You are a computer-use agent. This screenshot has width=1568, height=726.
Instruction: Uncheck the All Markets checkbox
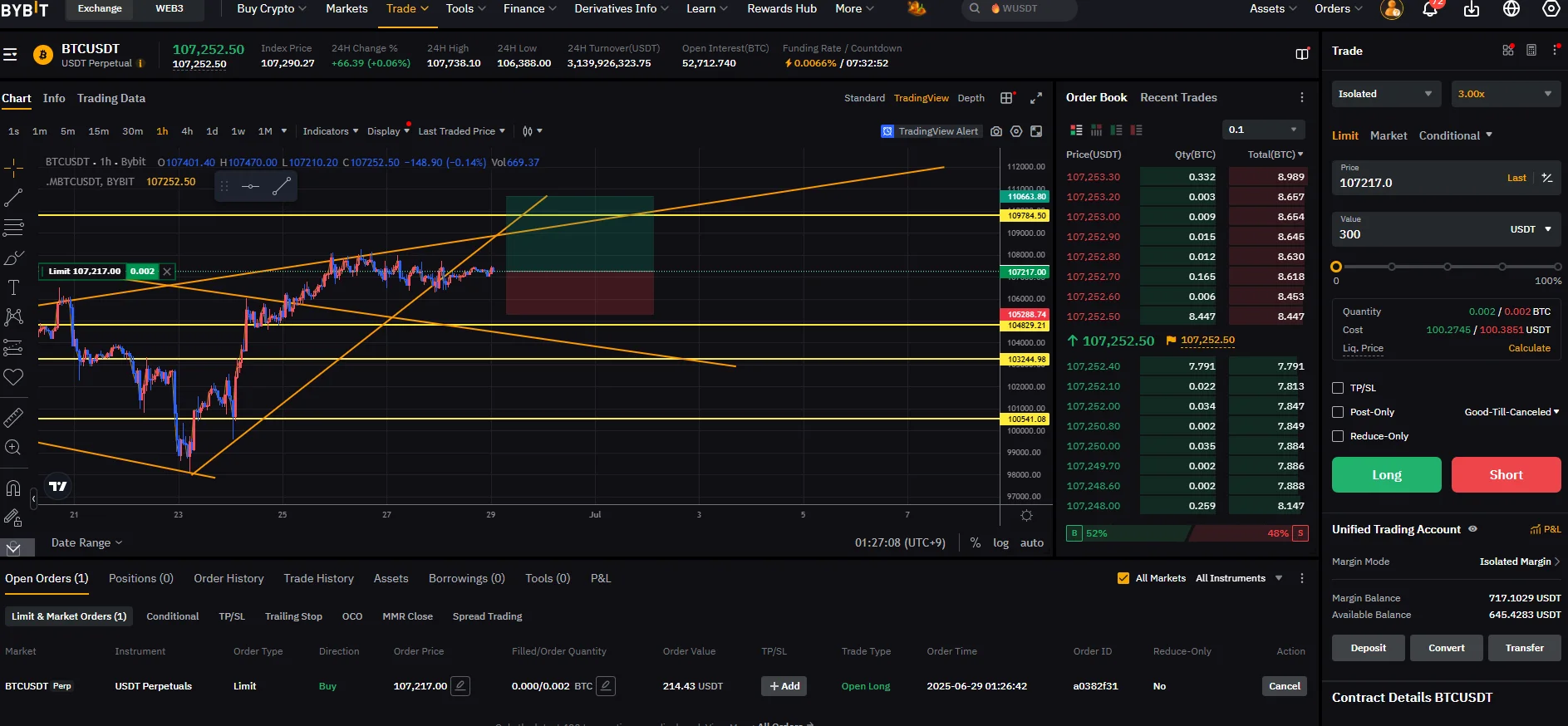click(x=1123, y=578)
